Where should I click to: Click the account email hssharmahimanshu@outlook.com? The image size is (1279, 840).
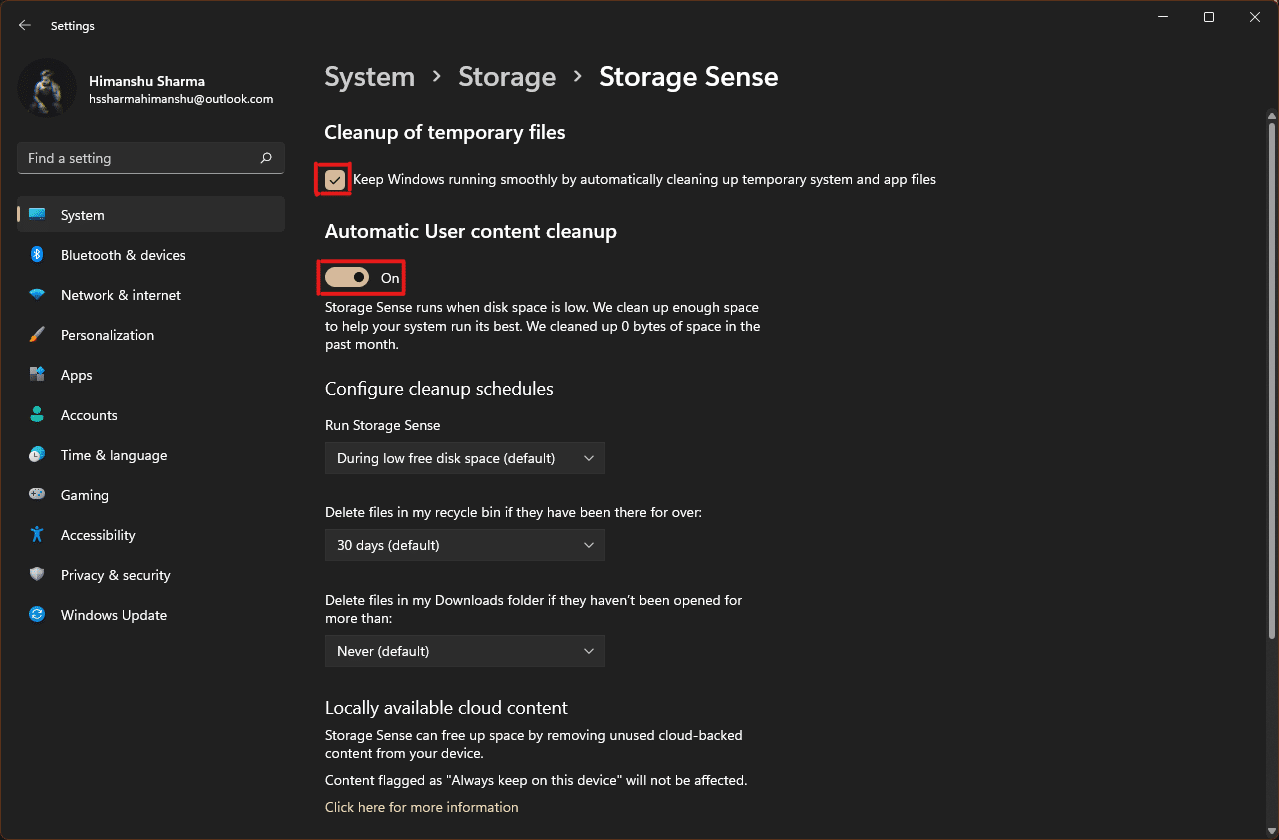[181, 99]
